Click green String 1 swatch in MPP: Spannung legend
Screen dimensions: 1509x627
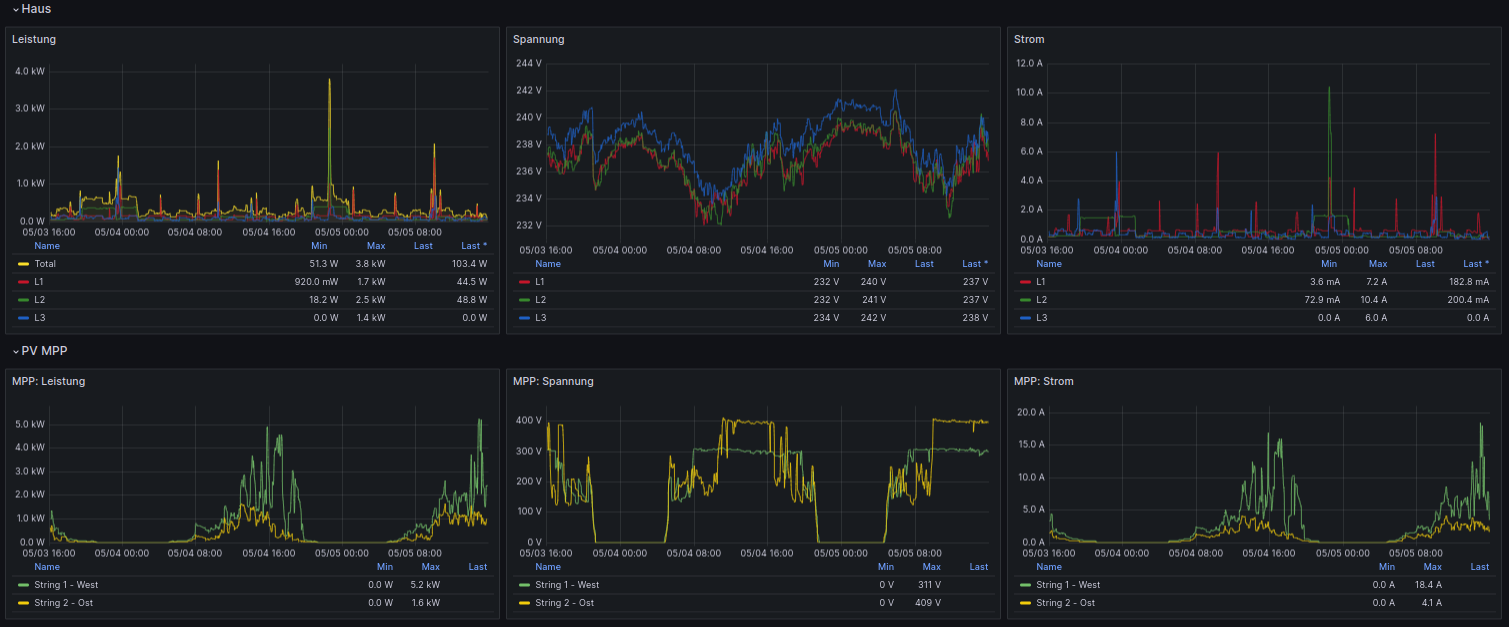coord(524,585)
